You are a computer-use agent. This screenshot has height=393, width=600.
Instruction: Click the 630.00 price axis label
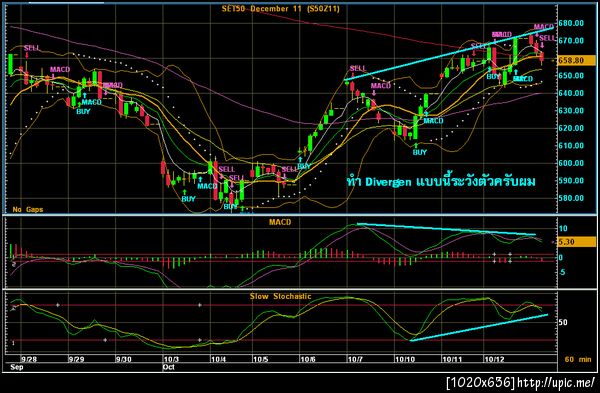(571, 111)
